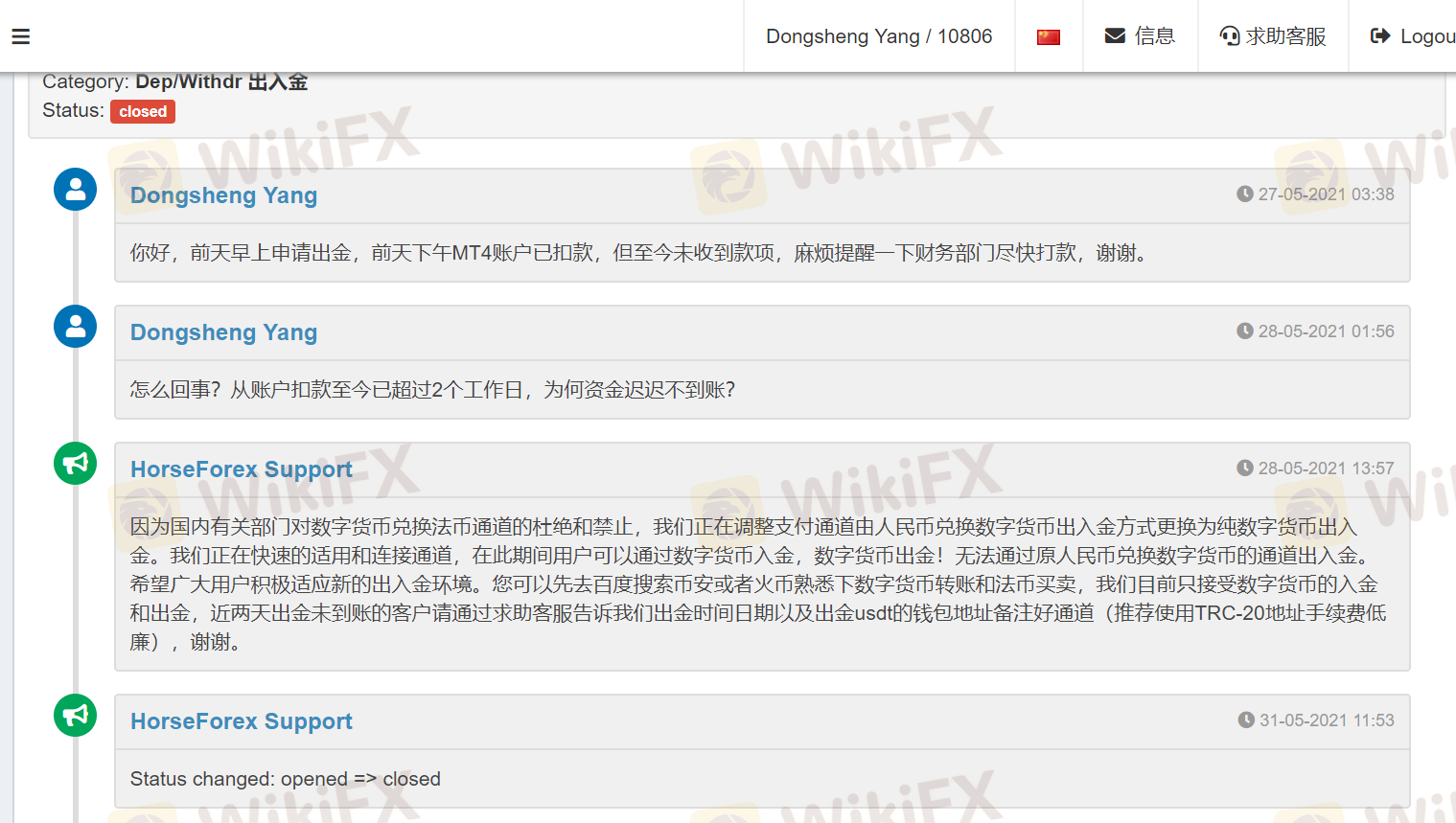The width and height of the screenshot is (1456, 823).
Task: Click the 28-05-2021 13:57 timestamp
Action: click(x=1326, y=469)
